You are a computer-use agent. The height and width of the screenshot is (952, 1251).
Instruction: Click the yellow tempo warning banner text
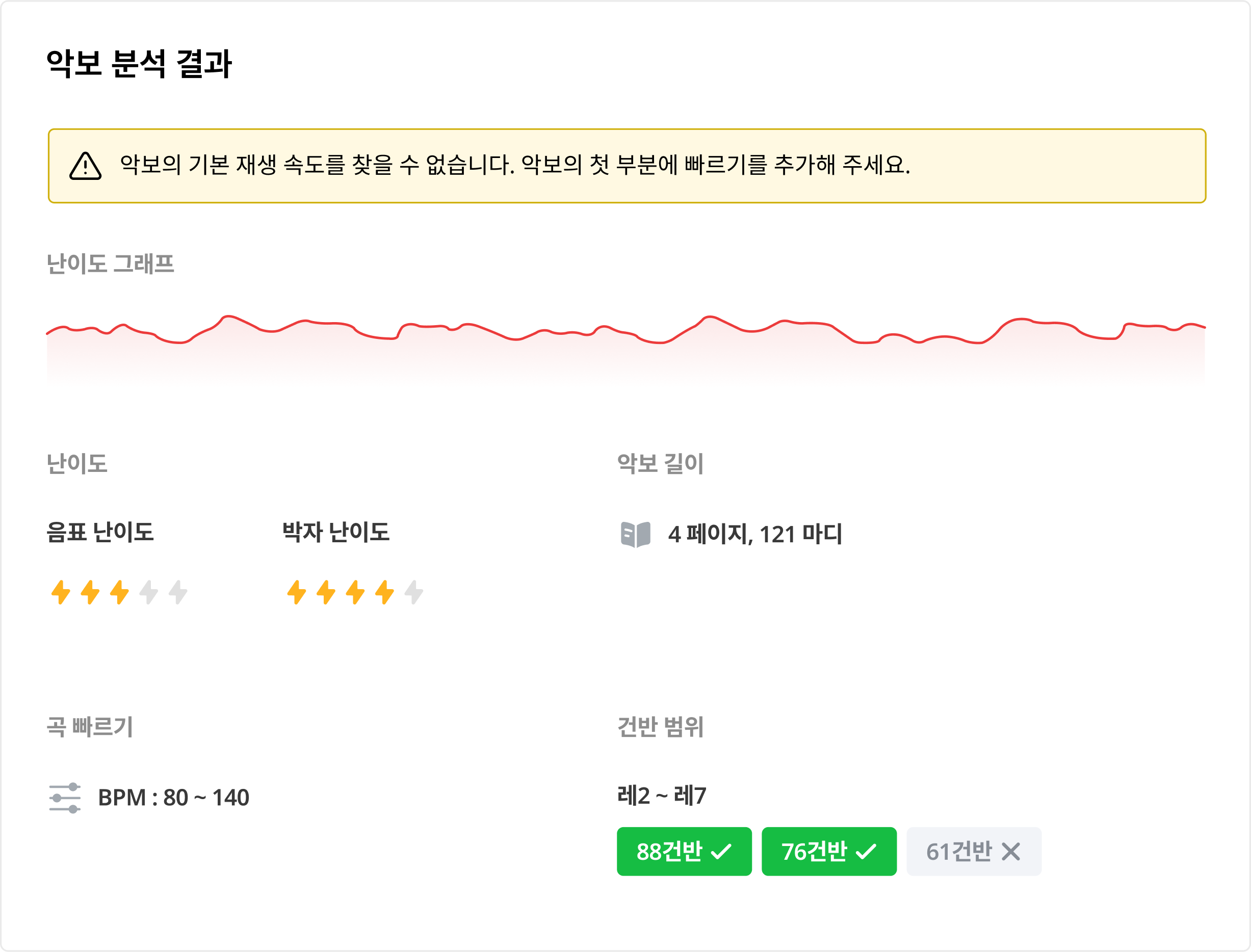coord(515,165)
